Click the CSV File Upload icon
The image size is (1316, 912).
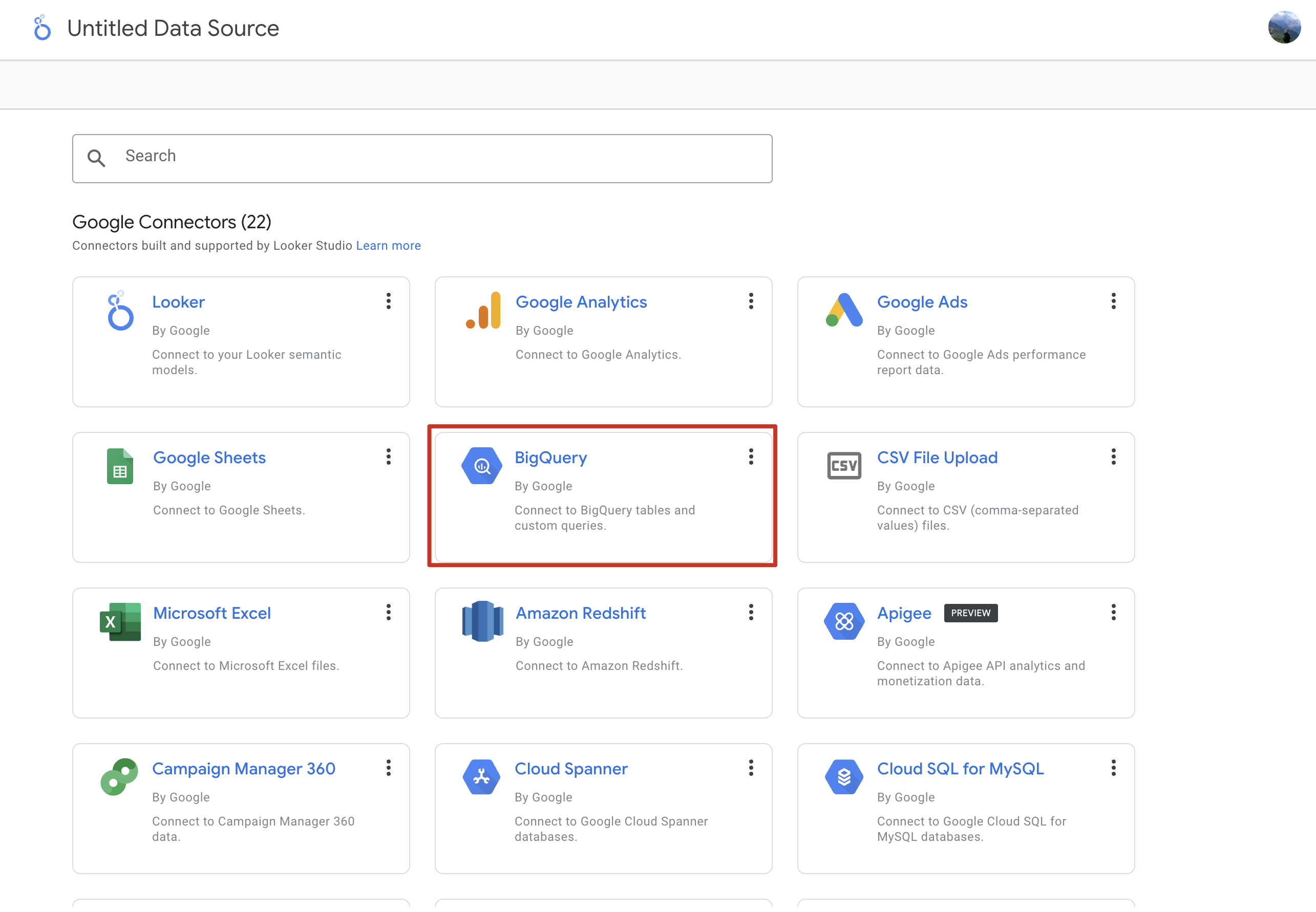pos(844,466)
